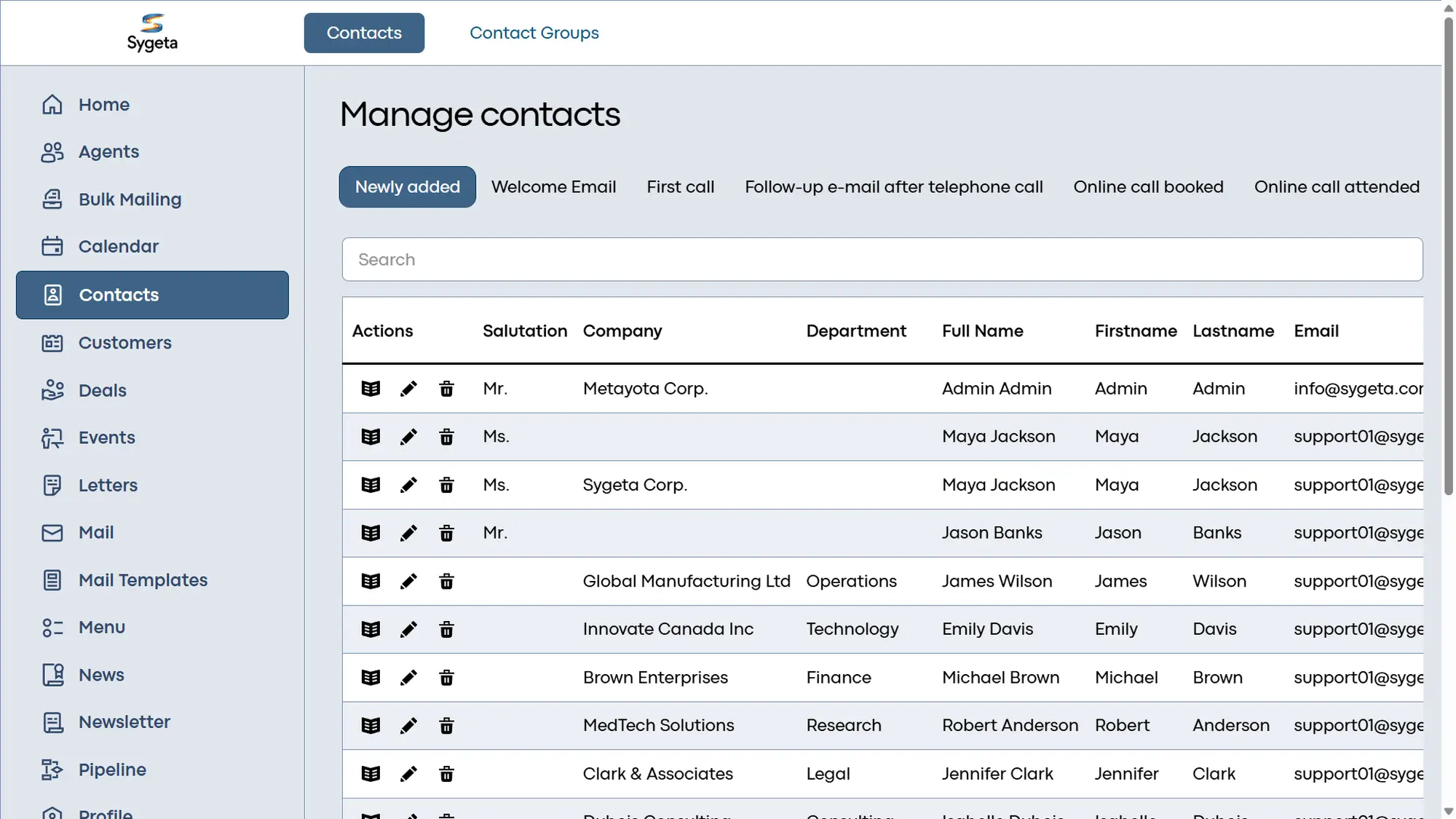
Task: Click the Global Manufacturing Ltd cell
Action: [687, 581]
